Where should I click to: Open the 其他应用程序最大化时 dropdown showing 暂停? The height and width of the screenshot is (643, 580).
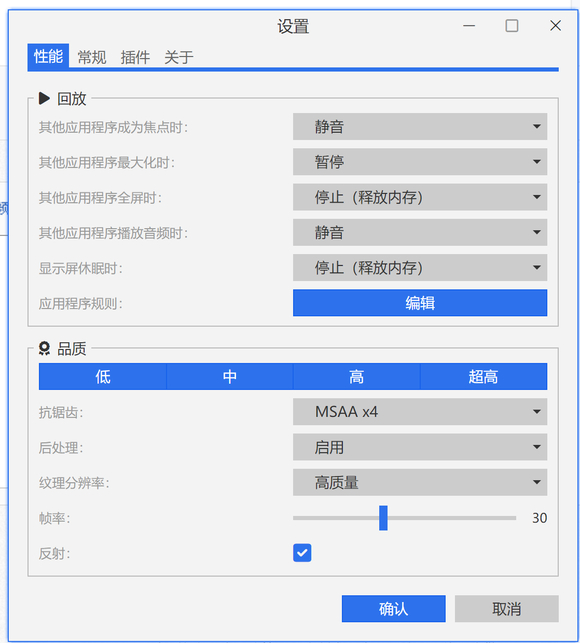(420, 162)
